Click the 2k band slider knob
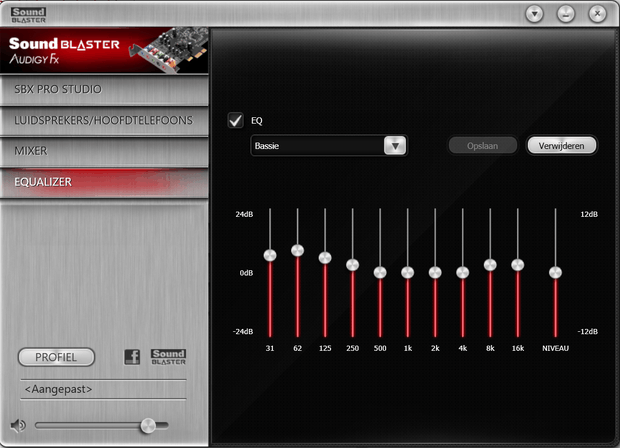Image resolution: width=620 pixels, height=448 pixels. click(435, 272)
